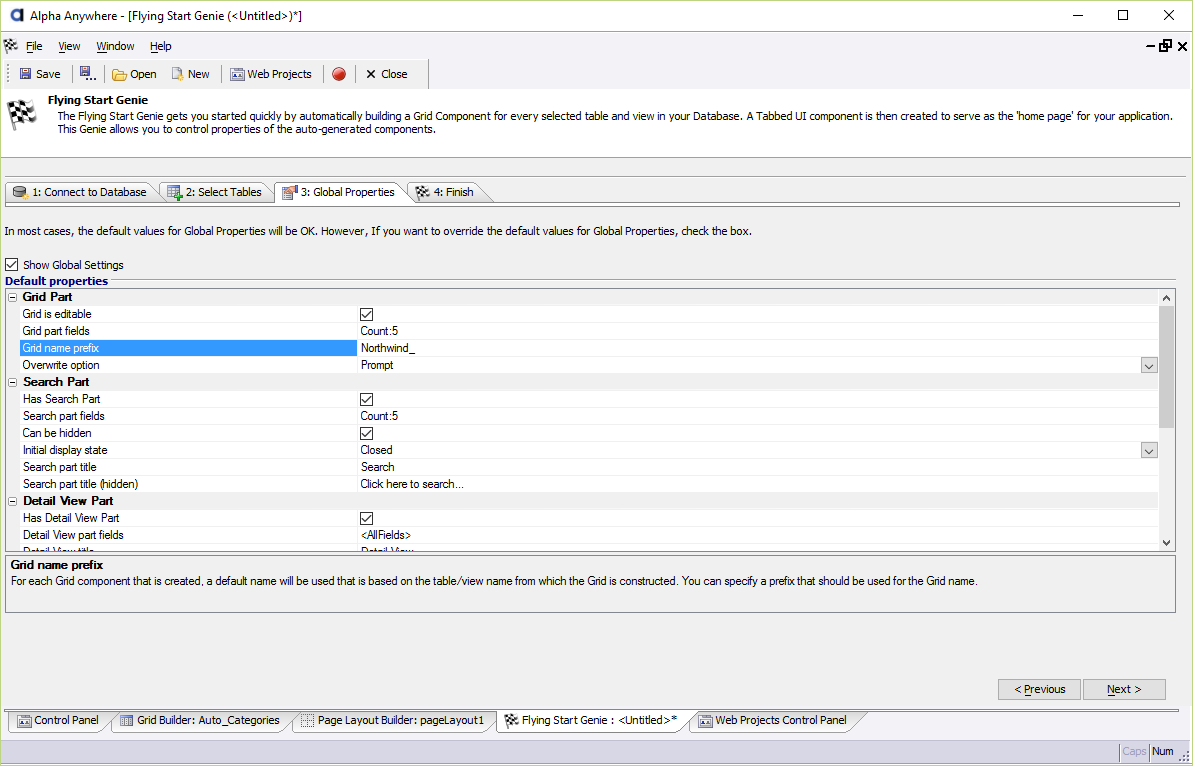Click the Save As disk icon
1193x766 pixels.
(87, 74)
